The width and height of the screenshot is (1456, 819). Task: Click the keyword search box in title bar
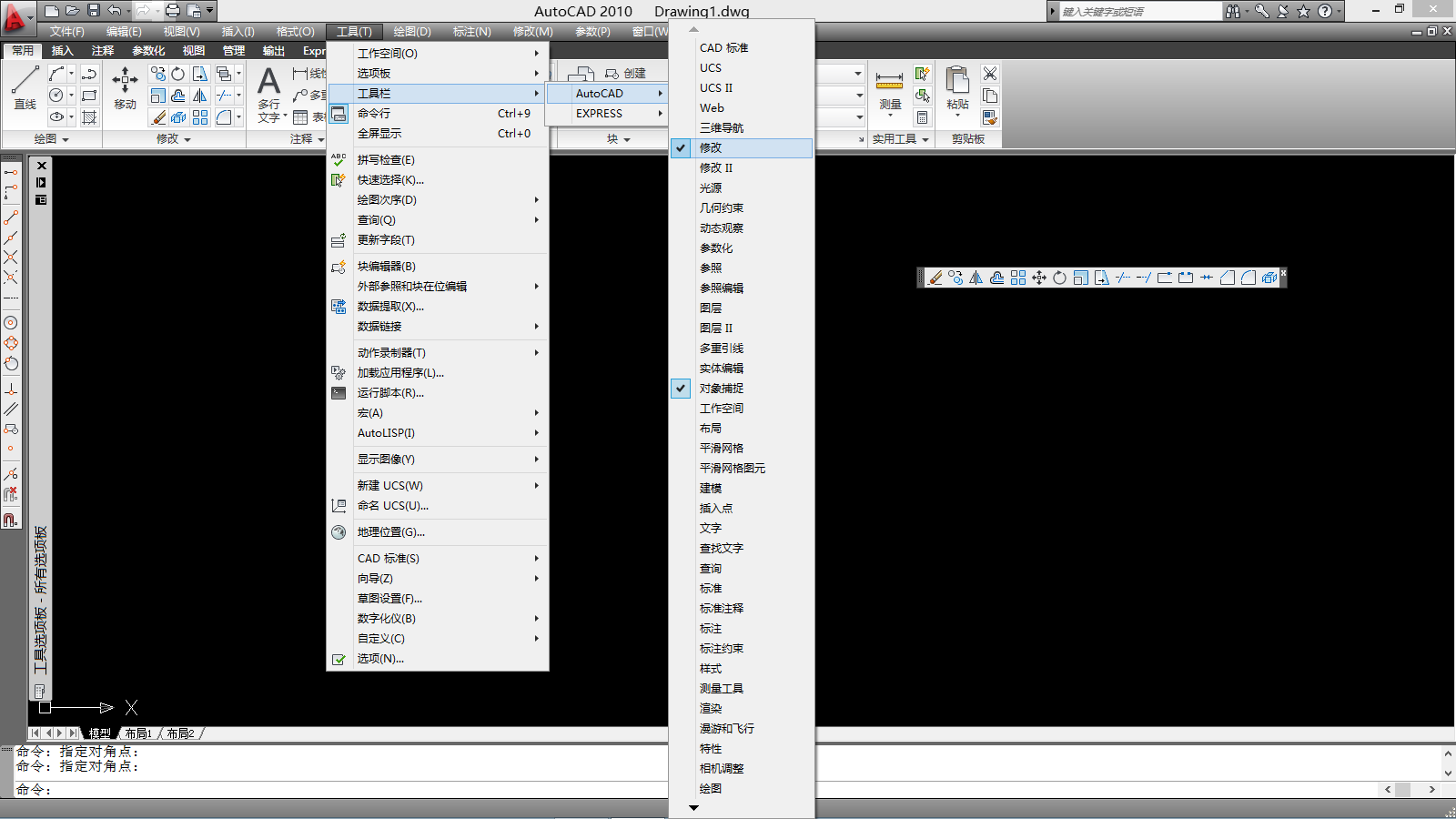(x=1140, y=11)
